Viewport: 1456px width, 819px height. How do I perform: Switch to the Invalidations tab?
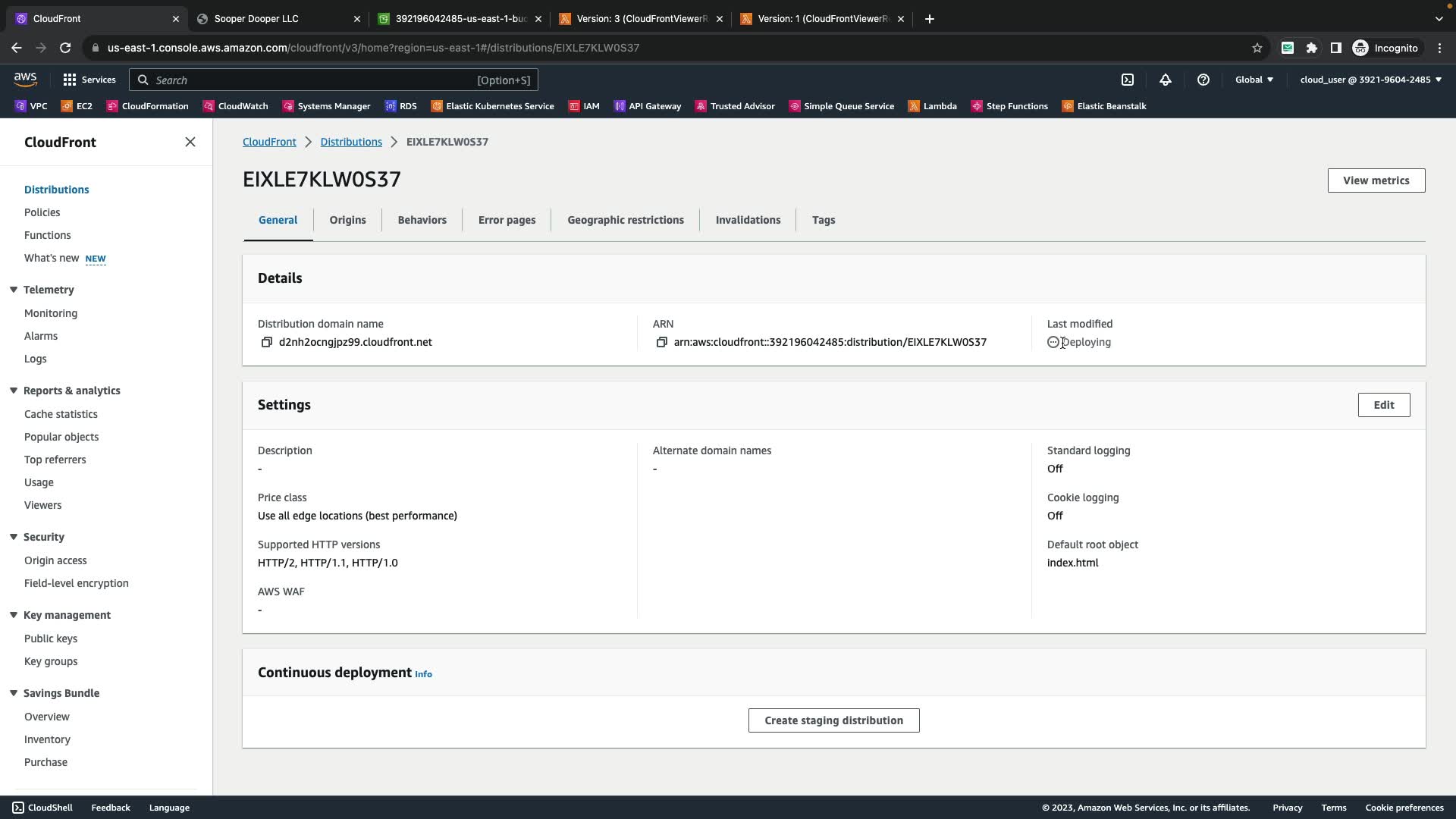pos(748,220)
